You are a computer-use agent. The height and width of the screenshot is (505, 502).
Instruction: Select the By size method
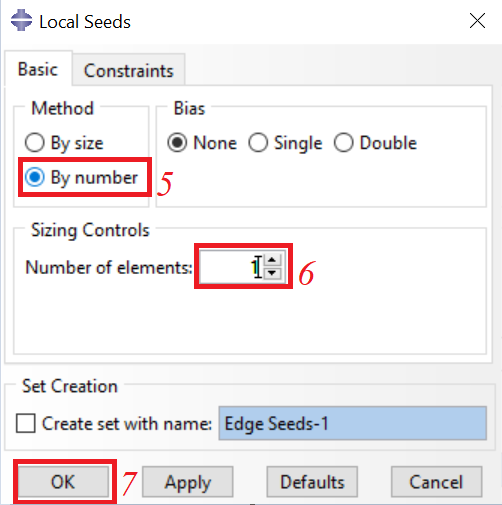tap(64, 143)
